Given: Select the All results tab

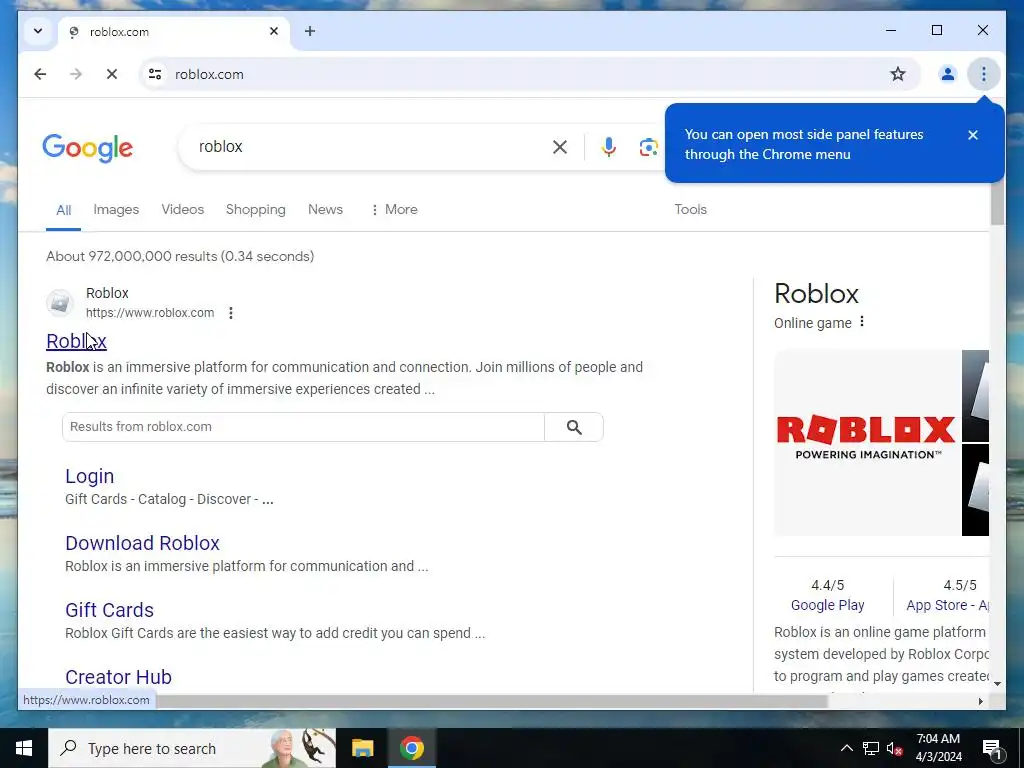Looking at the screenshot, I should (x=63, y=210).
